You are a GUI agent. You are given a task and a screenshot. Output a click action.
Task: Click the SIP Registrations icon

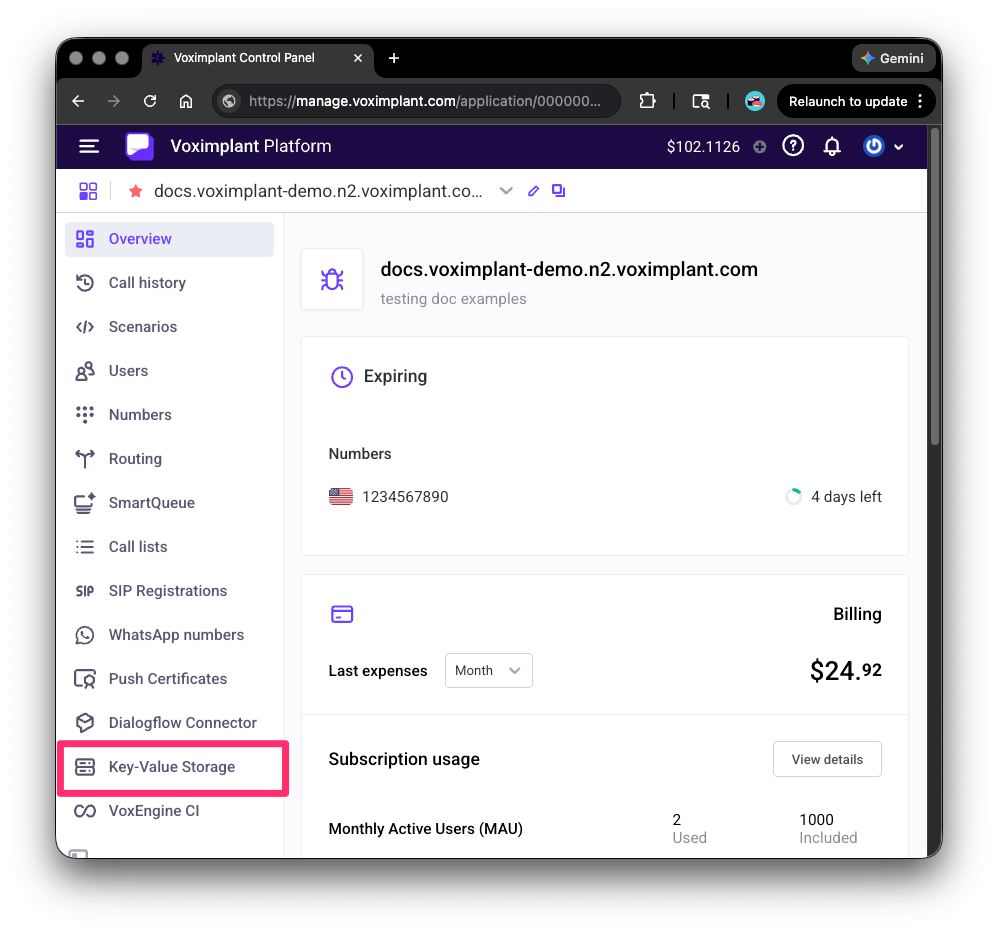86,590
